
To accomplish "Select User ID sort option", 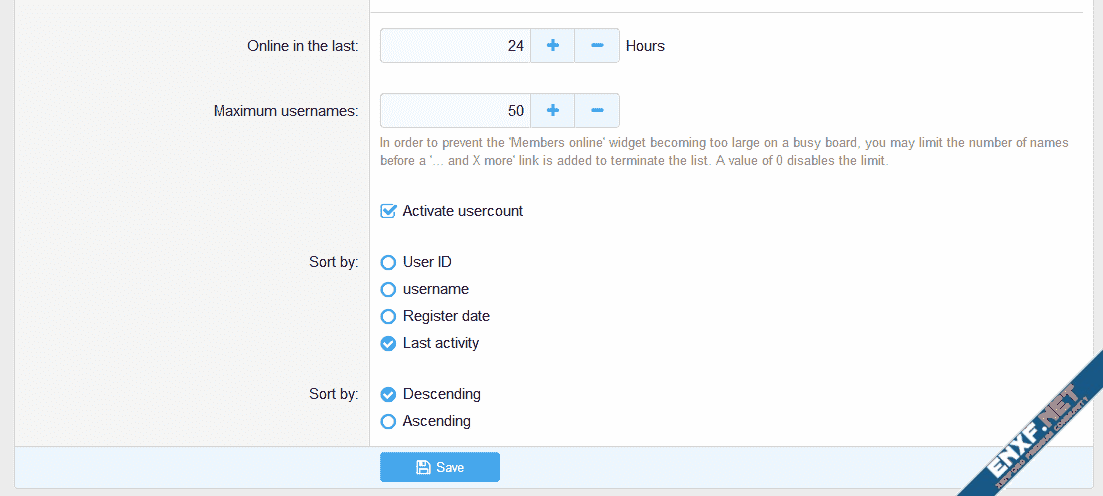I will coord(389,262).
